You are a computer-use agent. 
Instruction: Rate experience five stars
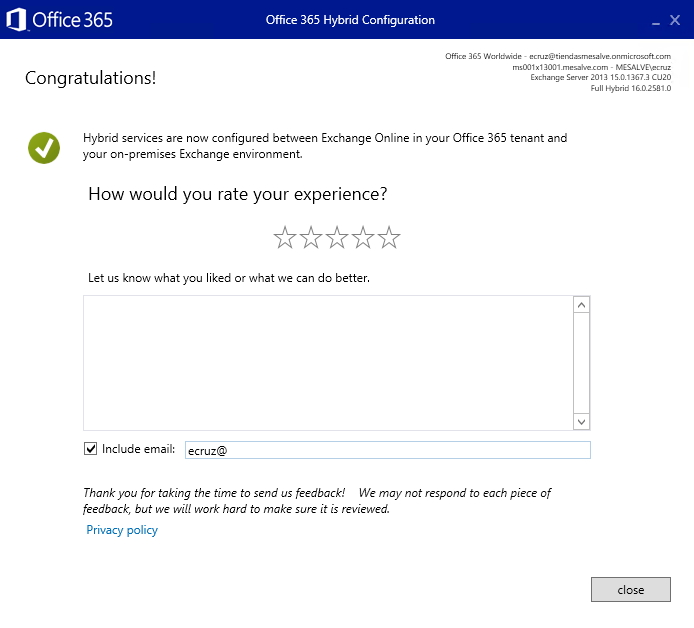click(x=389, y=238)
